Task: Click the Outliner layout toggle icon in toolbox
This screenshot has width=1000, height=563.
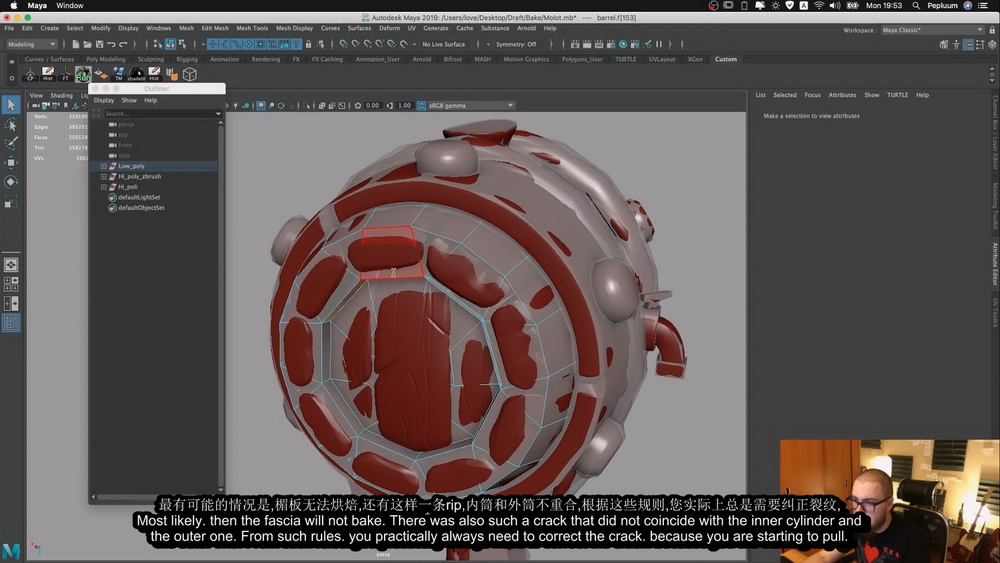Action: (11, 323)
